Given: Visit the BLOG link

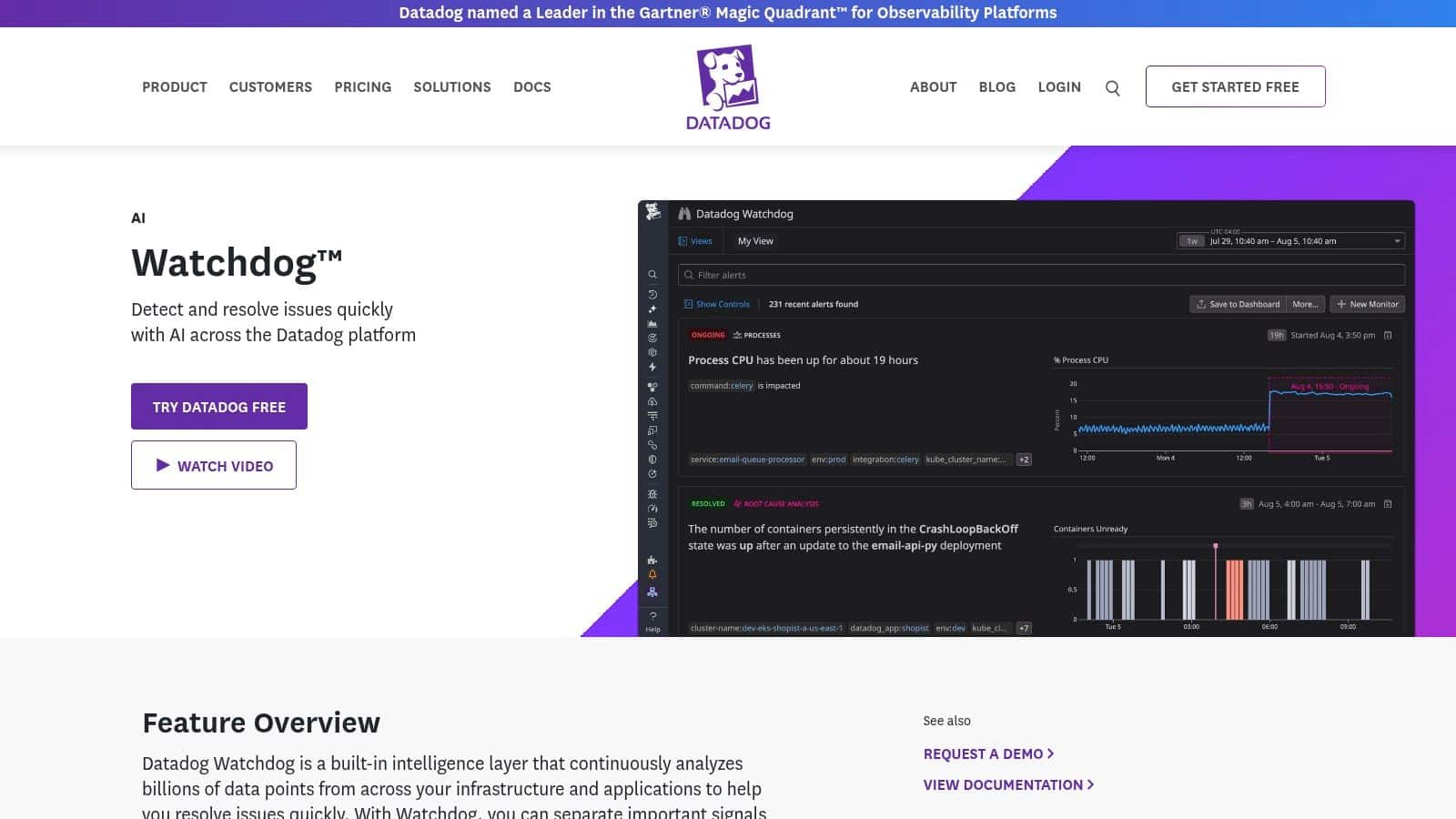Looking at the screenshot, I should tap(997, 87).
